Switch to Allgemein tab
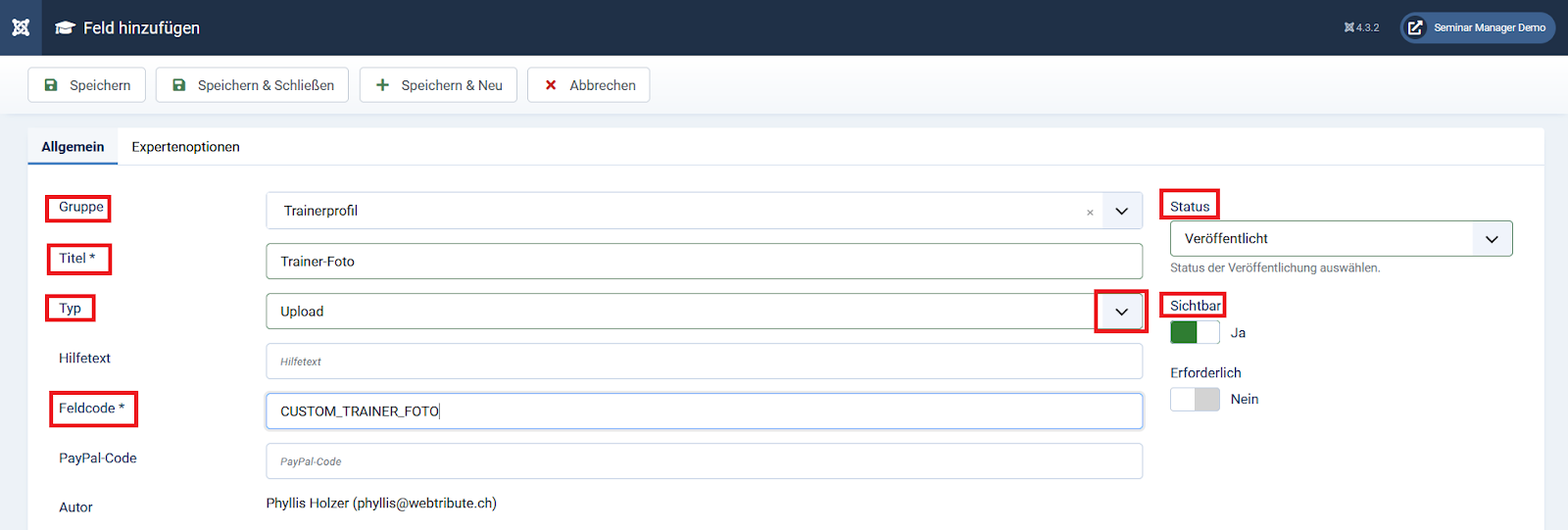This screenshot has height=530, width=1568. click(x=73, y=147)
